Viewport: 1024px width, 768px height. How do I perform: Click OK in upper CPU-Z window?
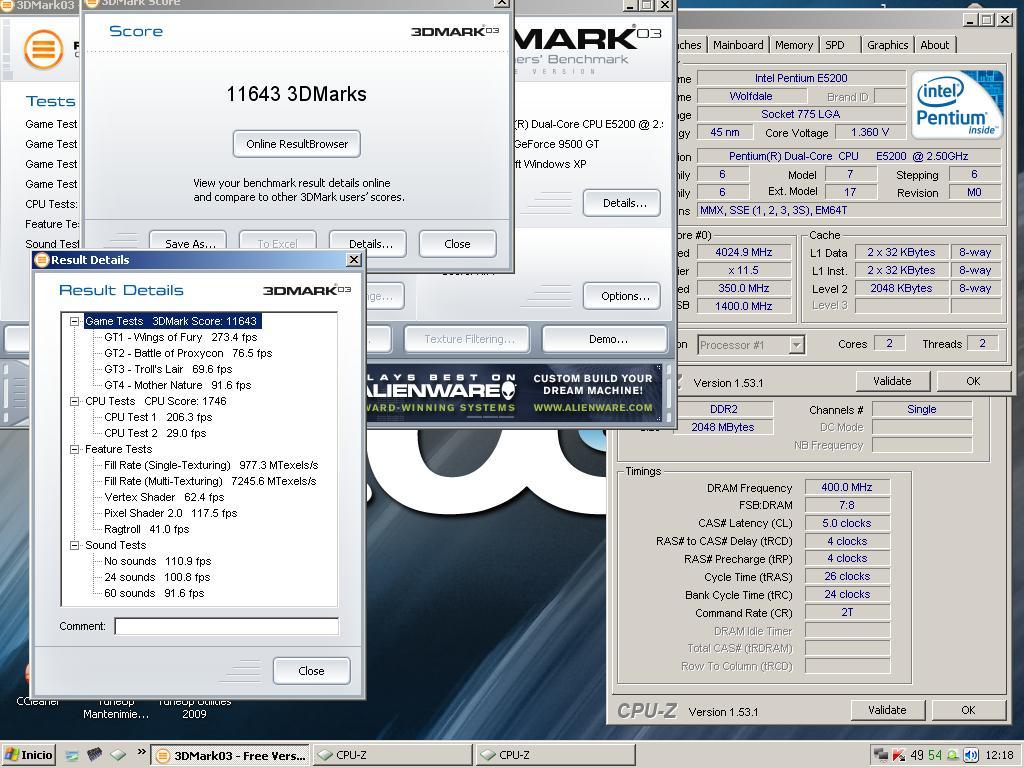click(973, 381)
